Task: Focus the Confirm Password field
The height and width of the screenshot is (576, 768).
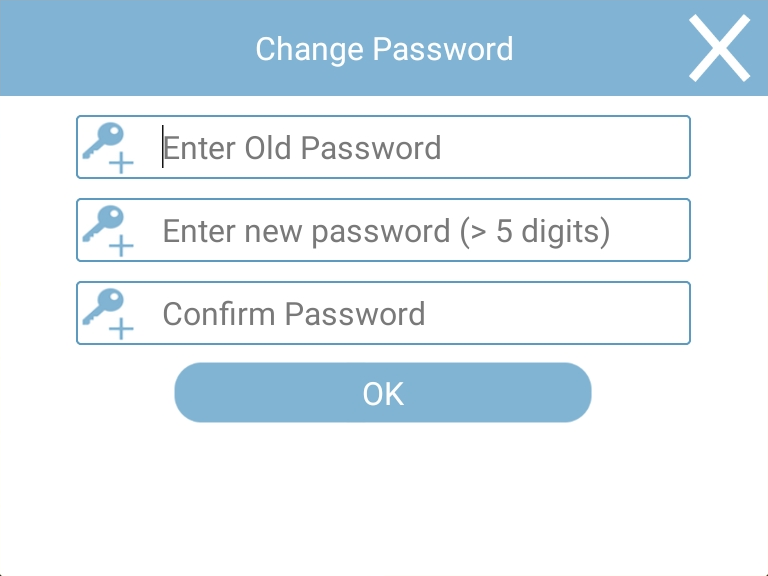Action: pos(384,313)
